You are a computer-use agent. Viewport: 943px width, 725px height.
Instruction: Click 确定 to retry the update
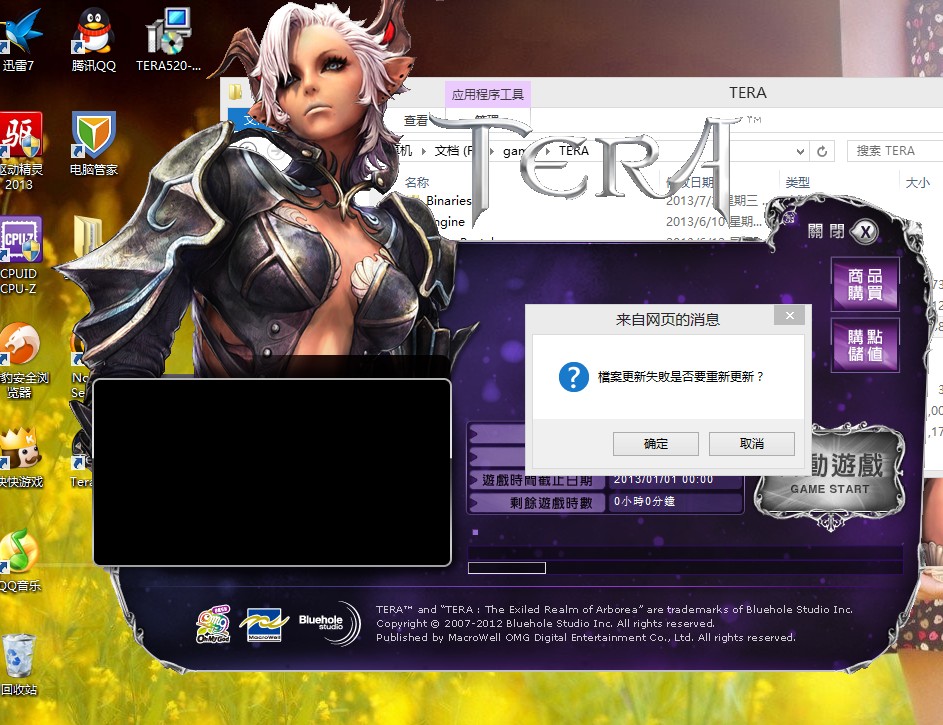[x=656, y=444]
